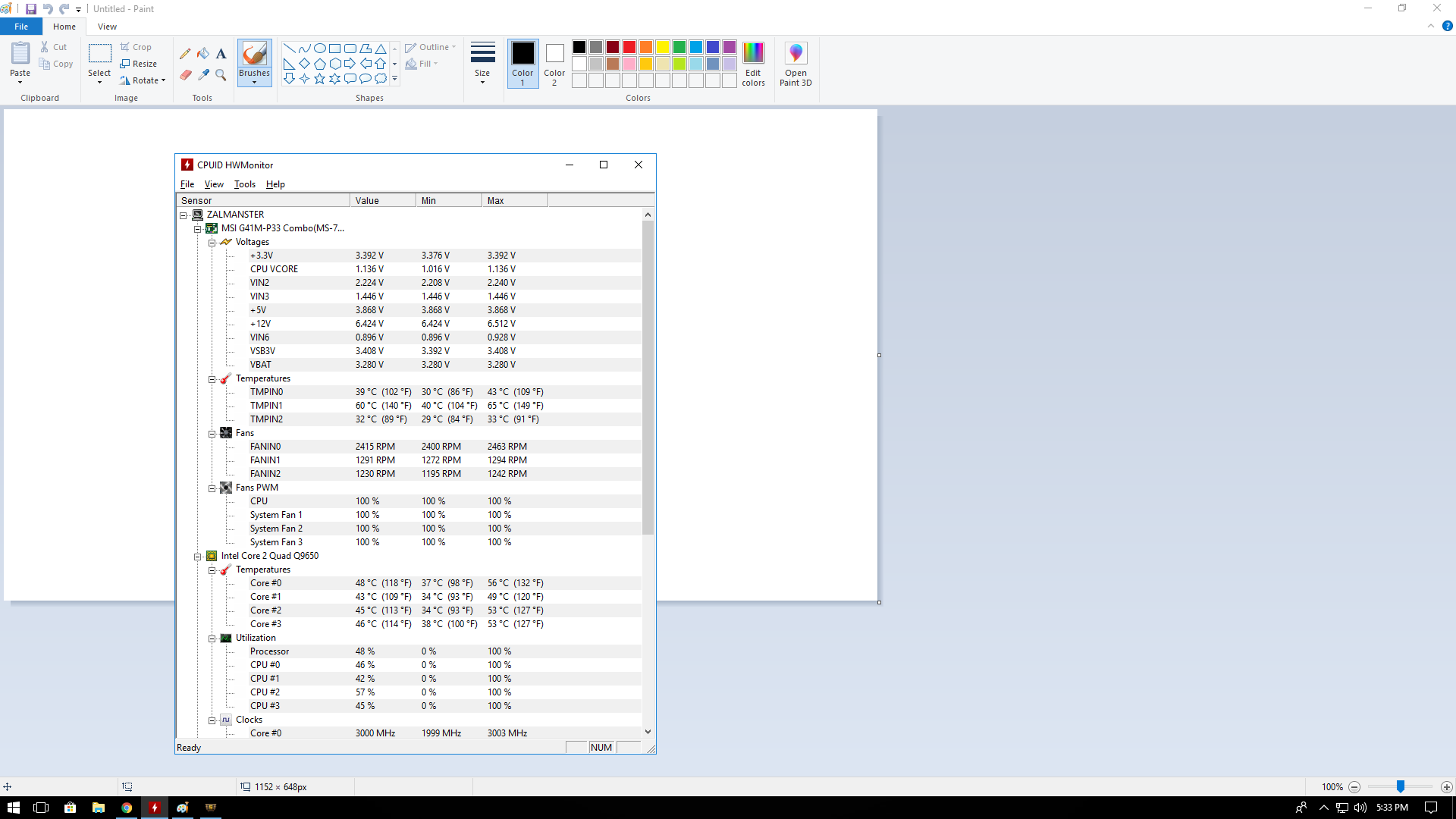1456x819 pixels.
Task: Open the Brushes dropdown arrow
Action: pos(254,82)
